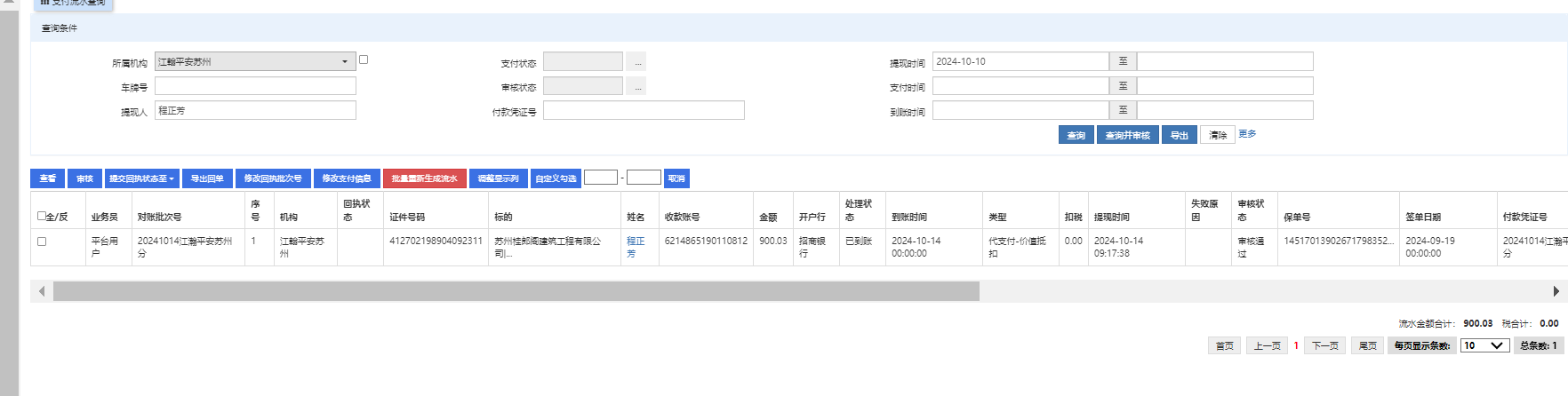Open the 所属机构 dropdown showing 江翰平安苏州

(255, 61)
